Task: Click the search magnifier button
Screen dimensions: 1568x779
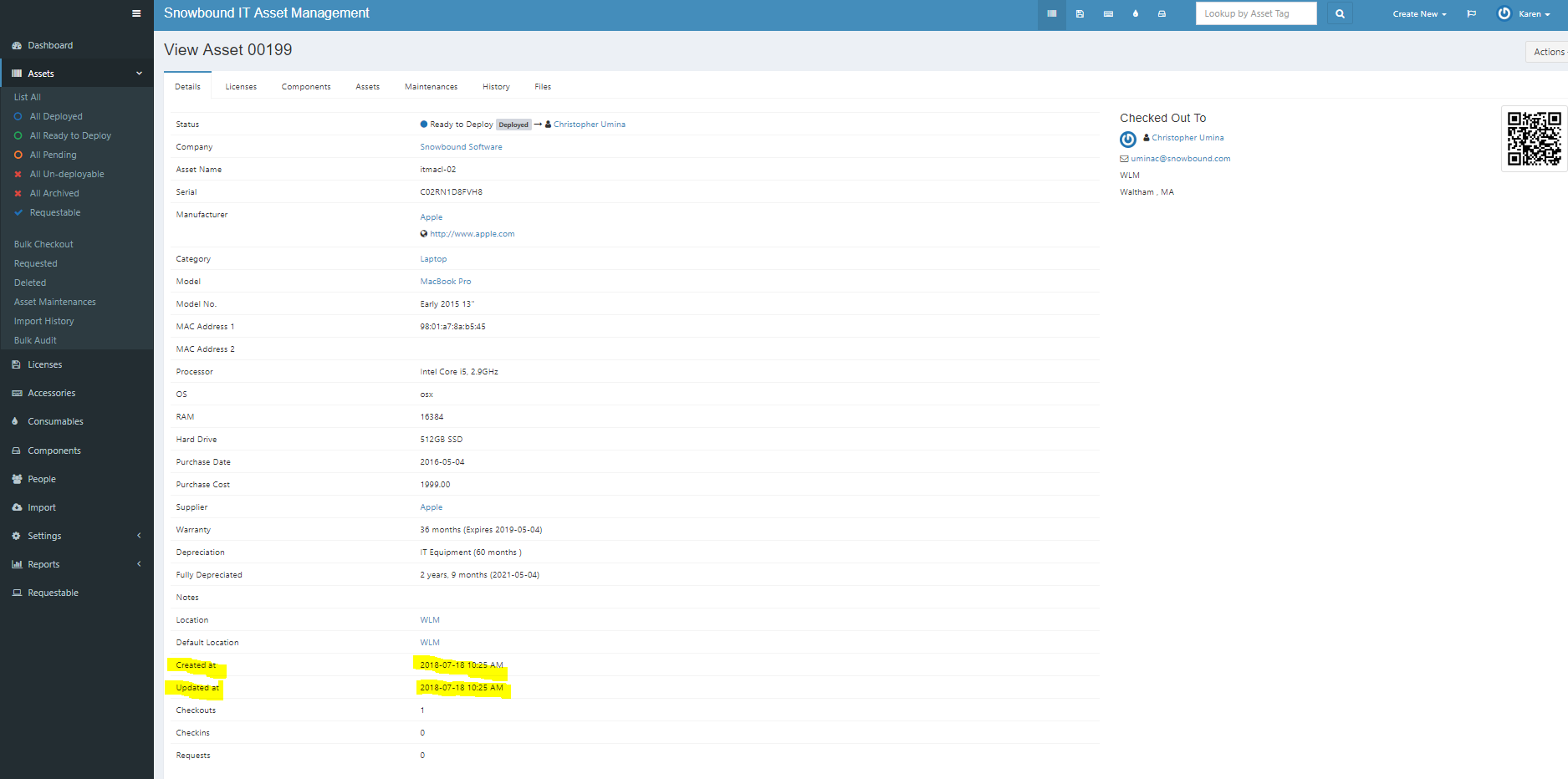Action: (1339, 13)
